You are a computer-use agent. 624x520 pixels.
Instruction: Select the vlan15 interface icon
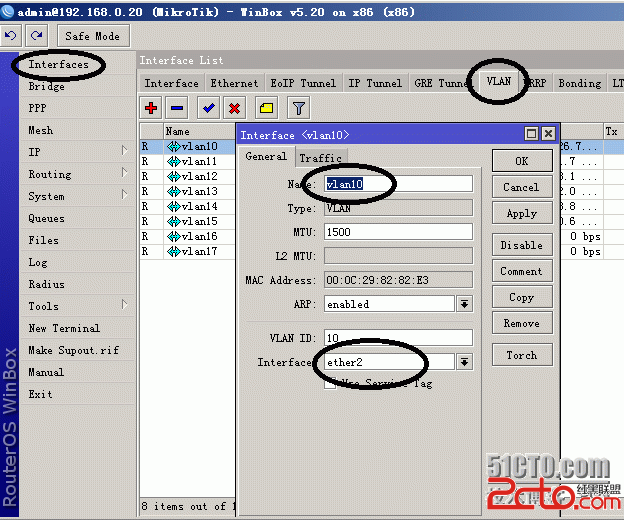[x=174, y=221]
